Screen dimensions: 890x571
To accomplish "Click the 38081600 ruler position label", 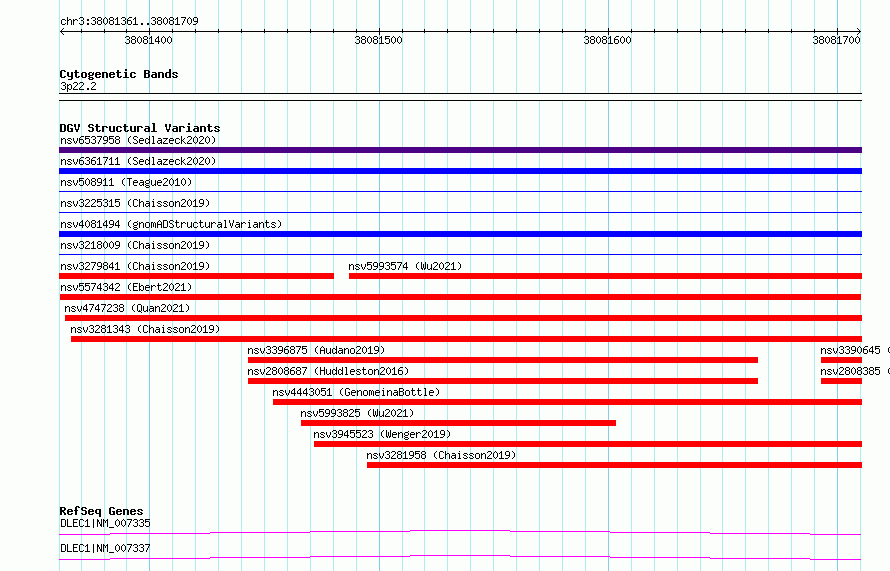I will (x=607, y=40).
